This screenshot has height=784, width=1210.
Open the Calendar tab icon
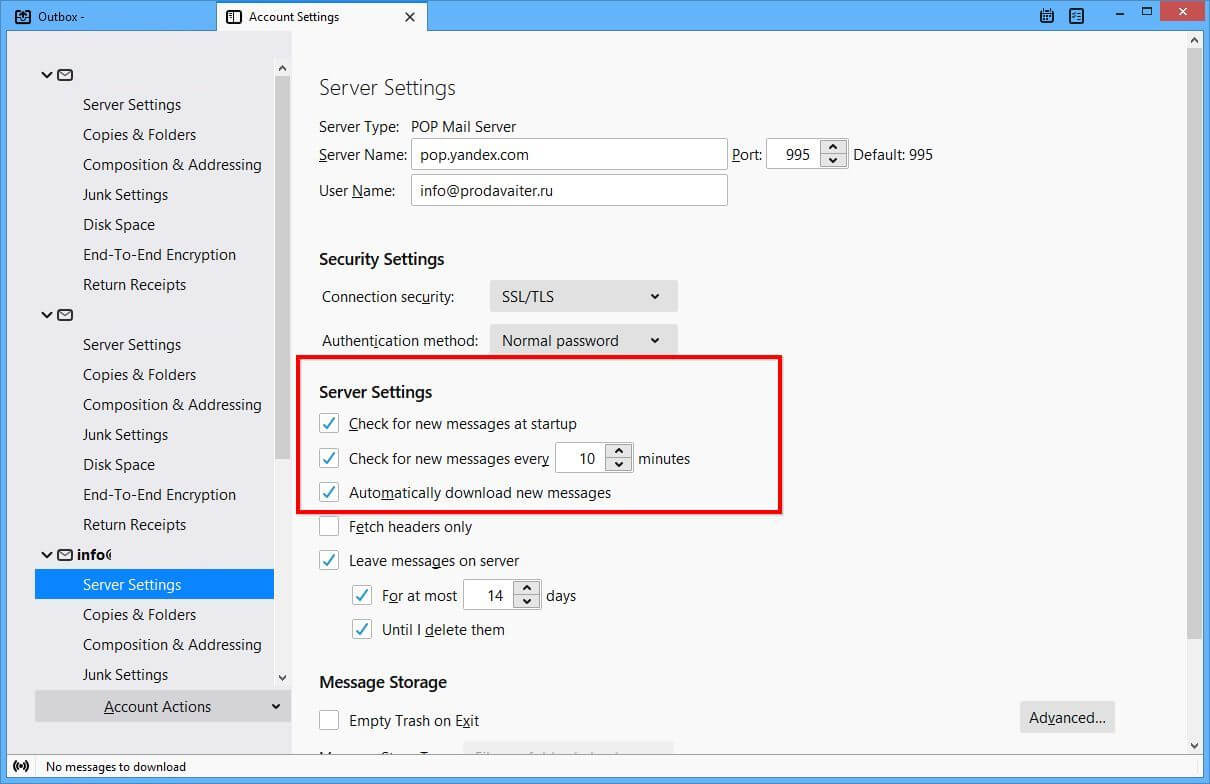[x=1047, y=16]
